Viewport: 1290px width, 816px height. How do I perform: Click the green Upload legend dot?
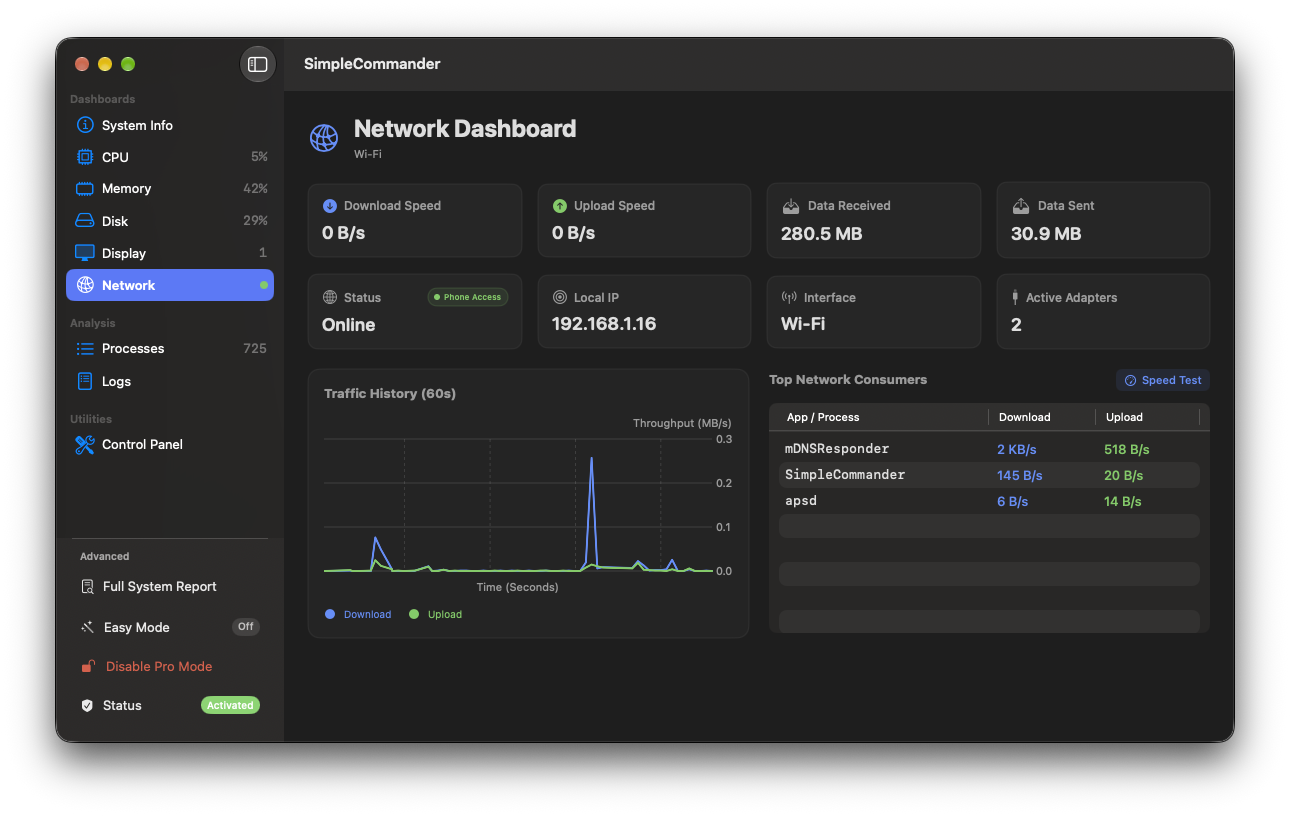414,614
